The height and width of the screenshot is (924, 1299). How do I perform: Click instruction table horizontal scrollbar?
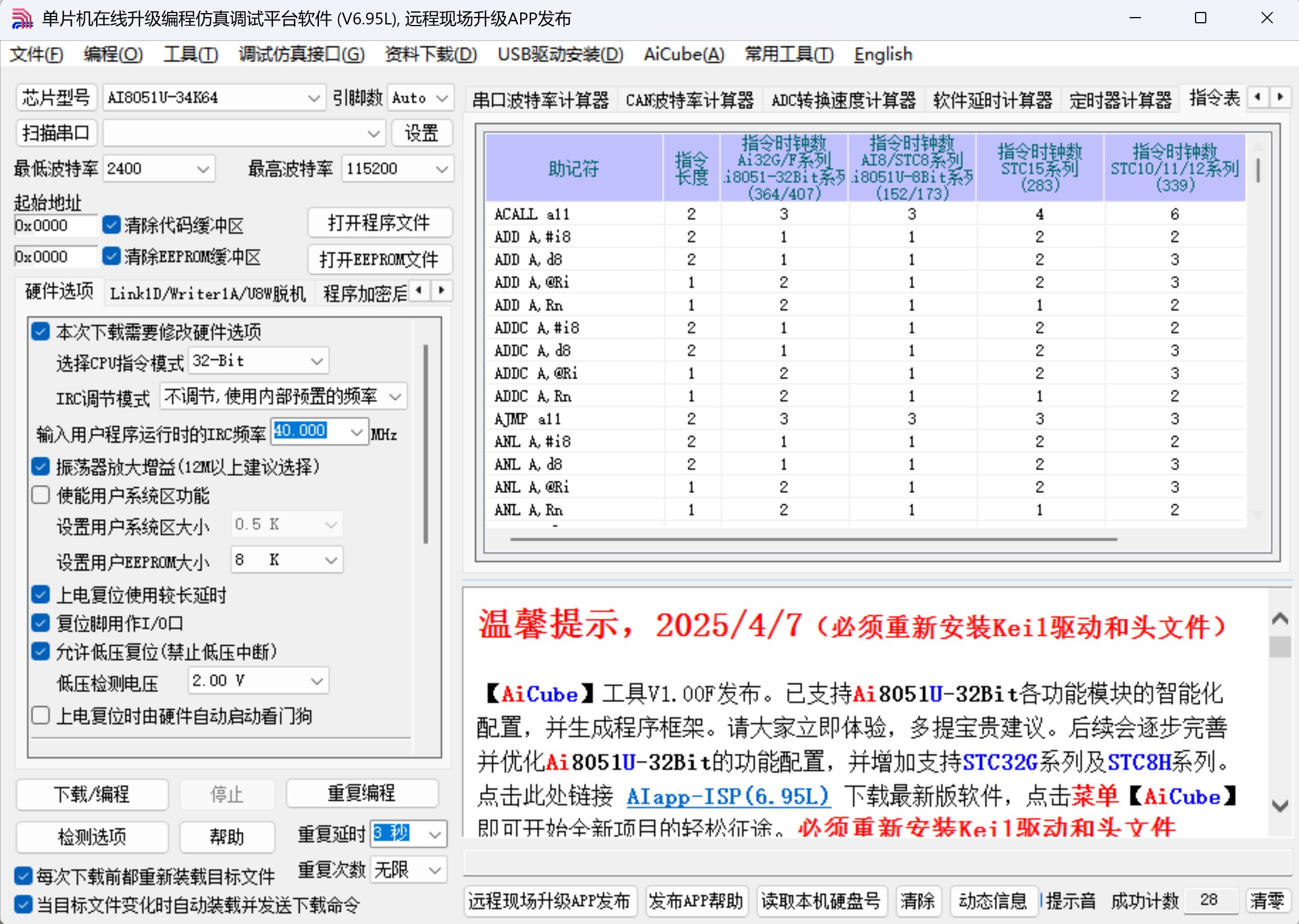[x=814, y=538]
